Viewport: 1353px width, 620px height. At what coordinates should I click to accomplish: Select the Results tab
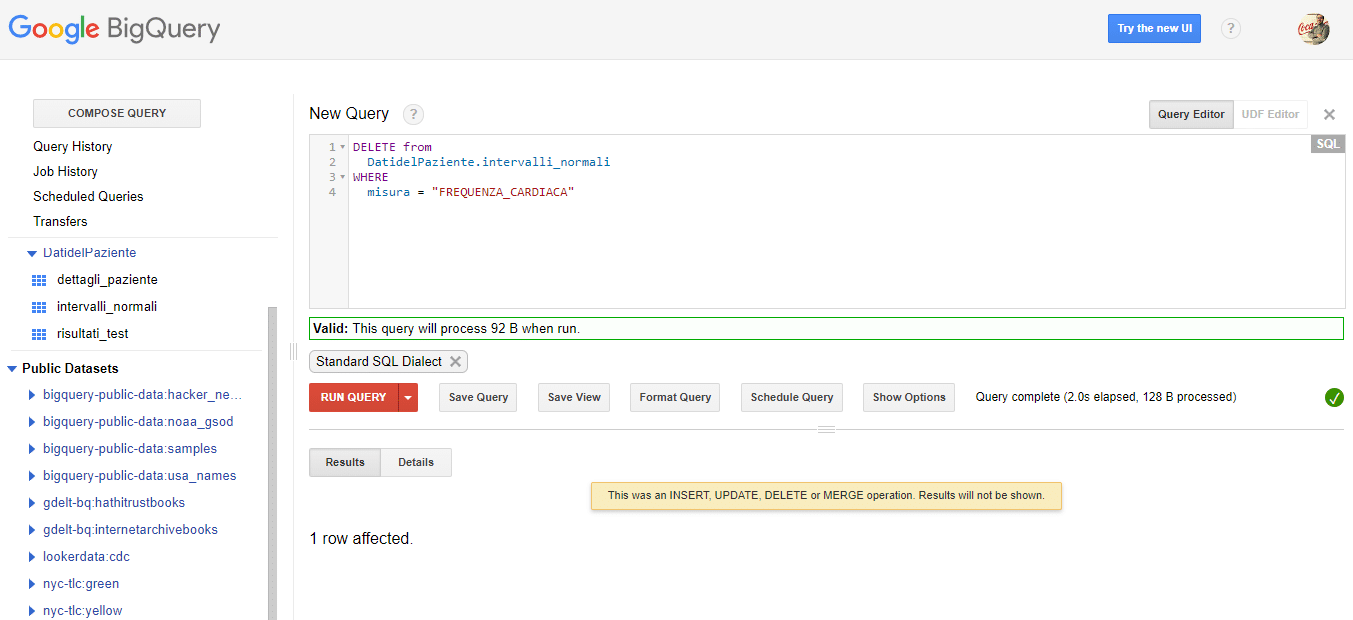pyautogui.click(x=345, y=462)
